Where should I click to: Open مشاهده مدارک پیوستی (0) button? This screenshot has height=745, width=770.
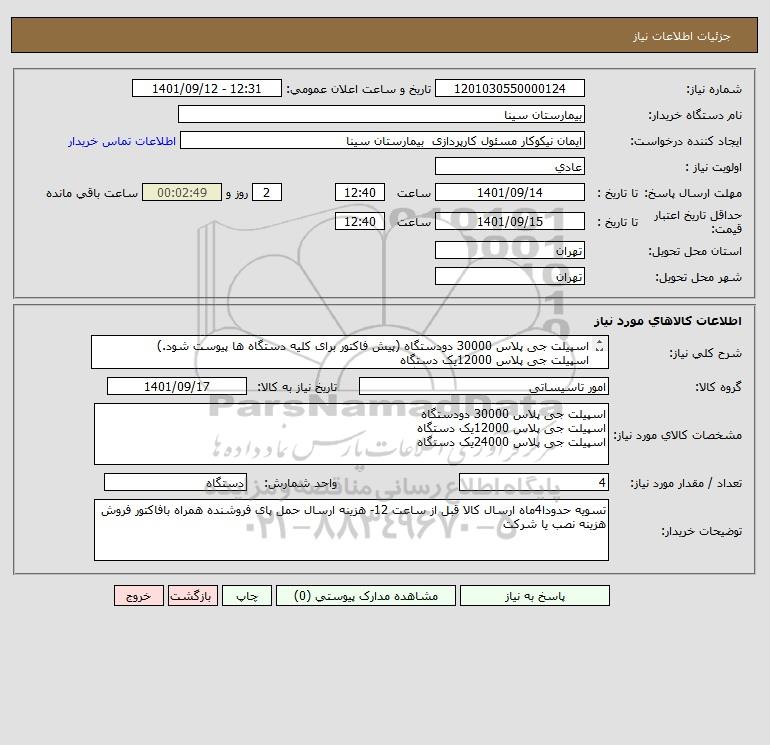[366, 596]
